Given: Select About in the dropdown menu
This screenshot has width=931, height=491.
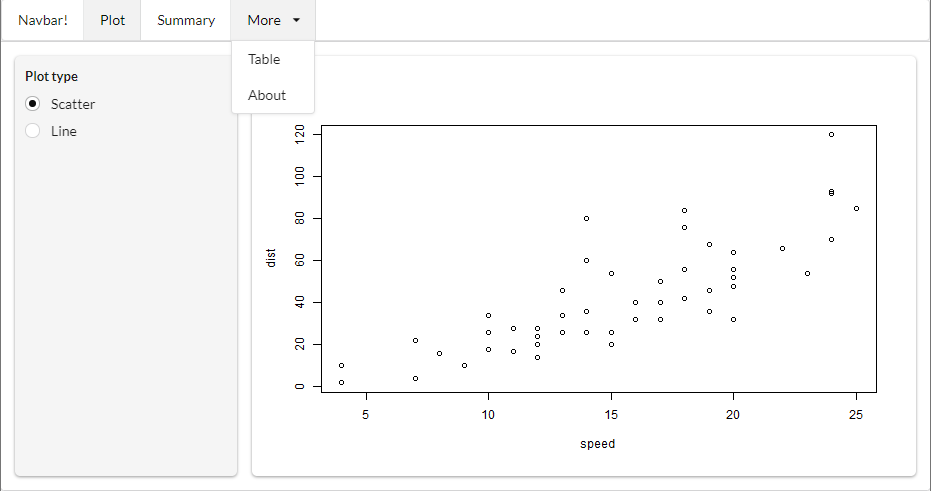Looking at the screenshot, I should pyautogui.click(x=267, y=95).
